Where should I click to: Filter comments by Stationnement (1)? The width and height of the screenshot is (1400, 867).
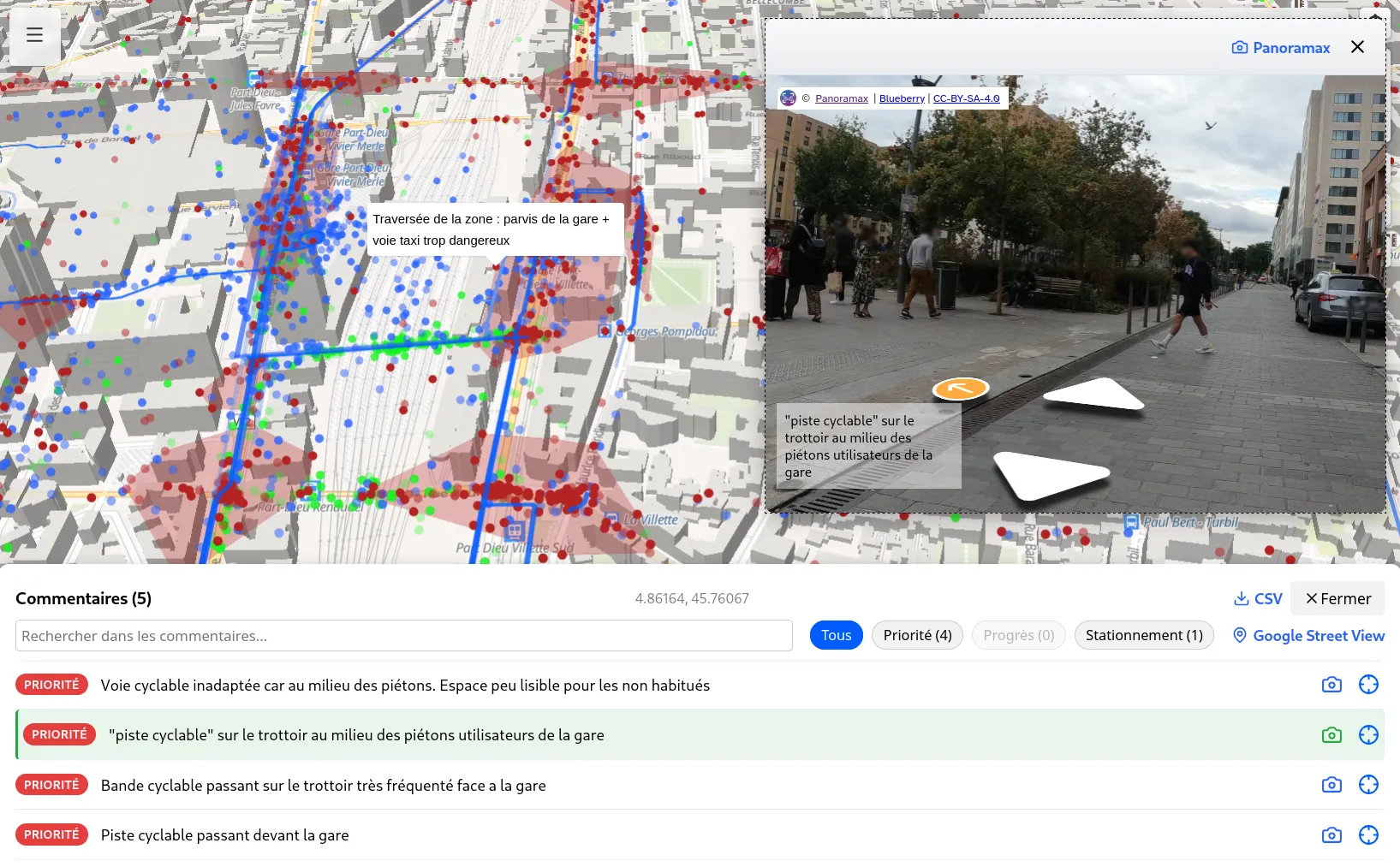pyautogui.click(x=1143, y=635)
